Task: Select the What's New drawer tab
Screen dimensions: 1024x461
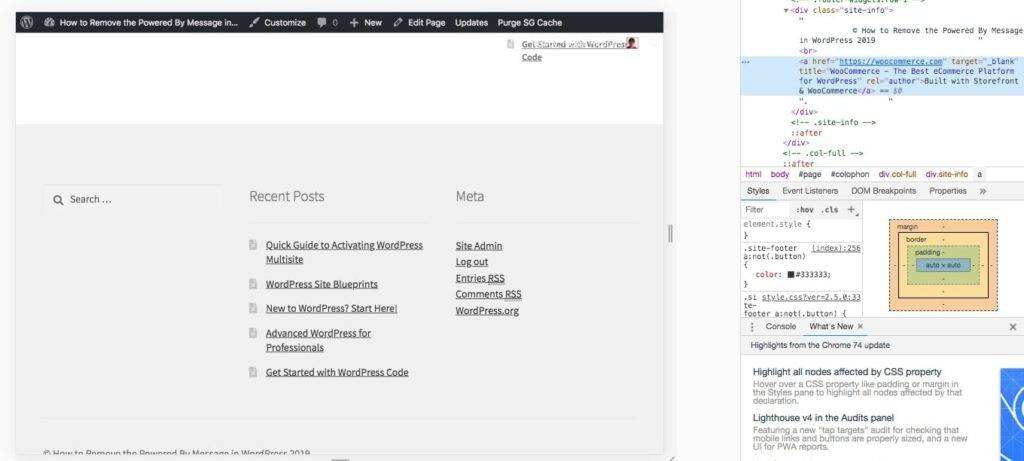Action: click(x=831, y=326)
